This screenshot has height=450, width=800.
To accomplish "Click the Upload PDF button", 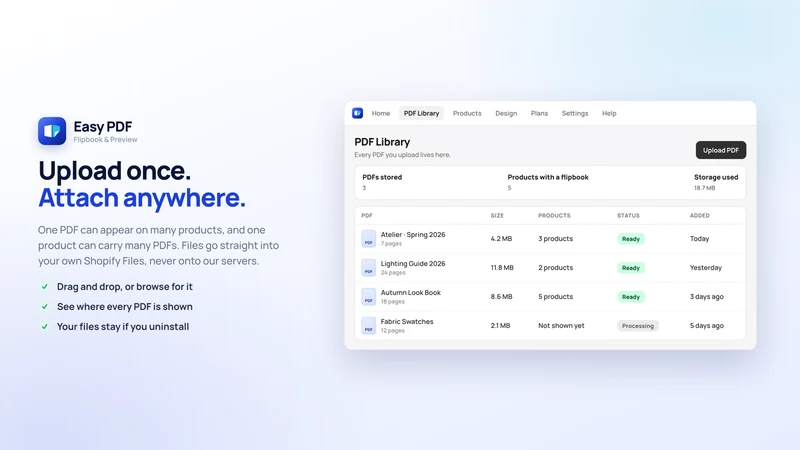I will pyautogui.click(x=721, y=150).
